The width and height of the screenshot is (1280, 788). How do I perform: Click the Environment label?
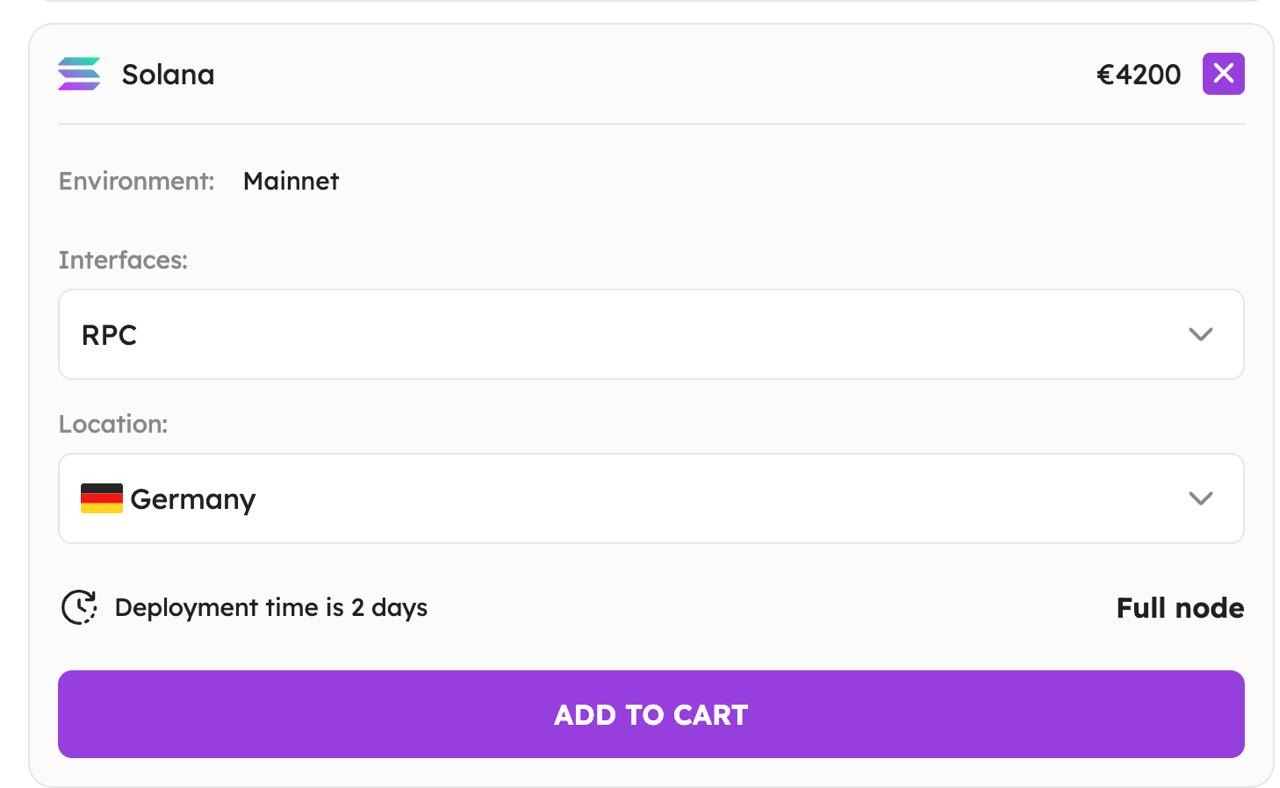pos(136,181)
